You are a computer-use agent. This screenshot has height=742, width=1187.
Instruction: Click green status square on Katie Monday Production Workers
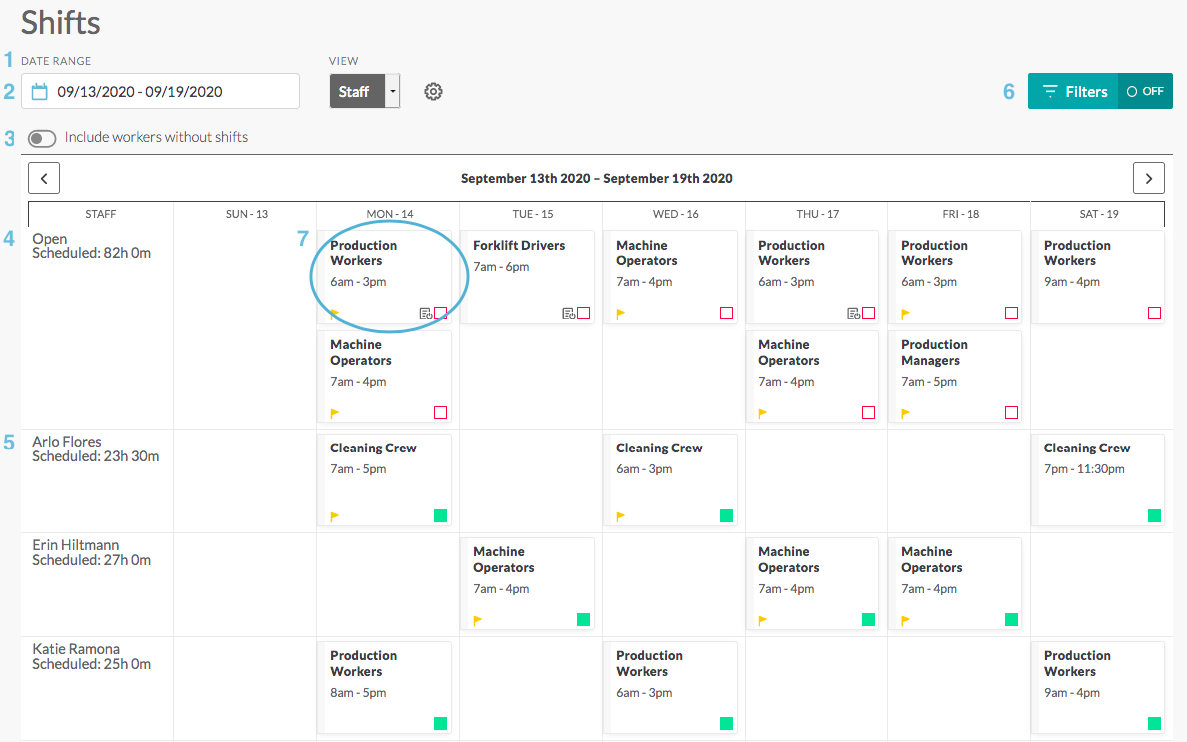click(x=441, y=723)
